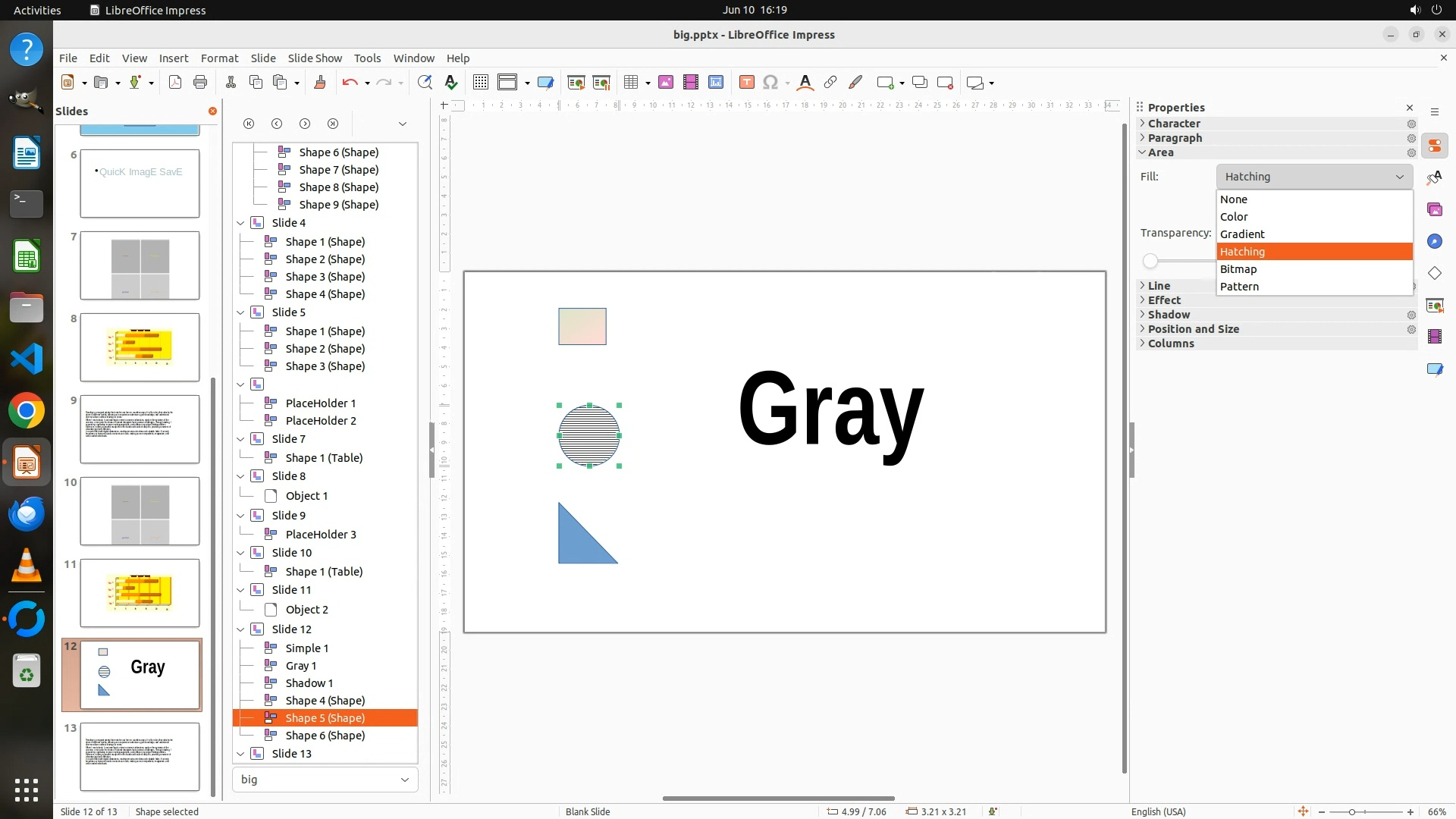Screen dimensions: 1456x819
Task: Open the Gallery sidebar deck icon
Action: [1434, 209]
